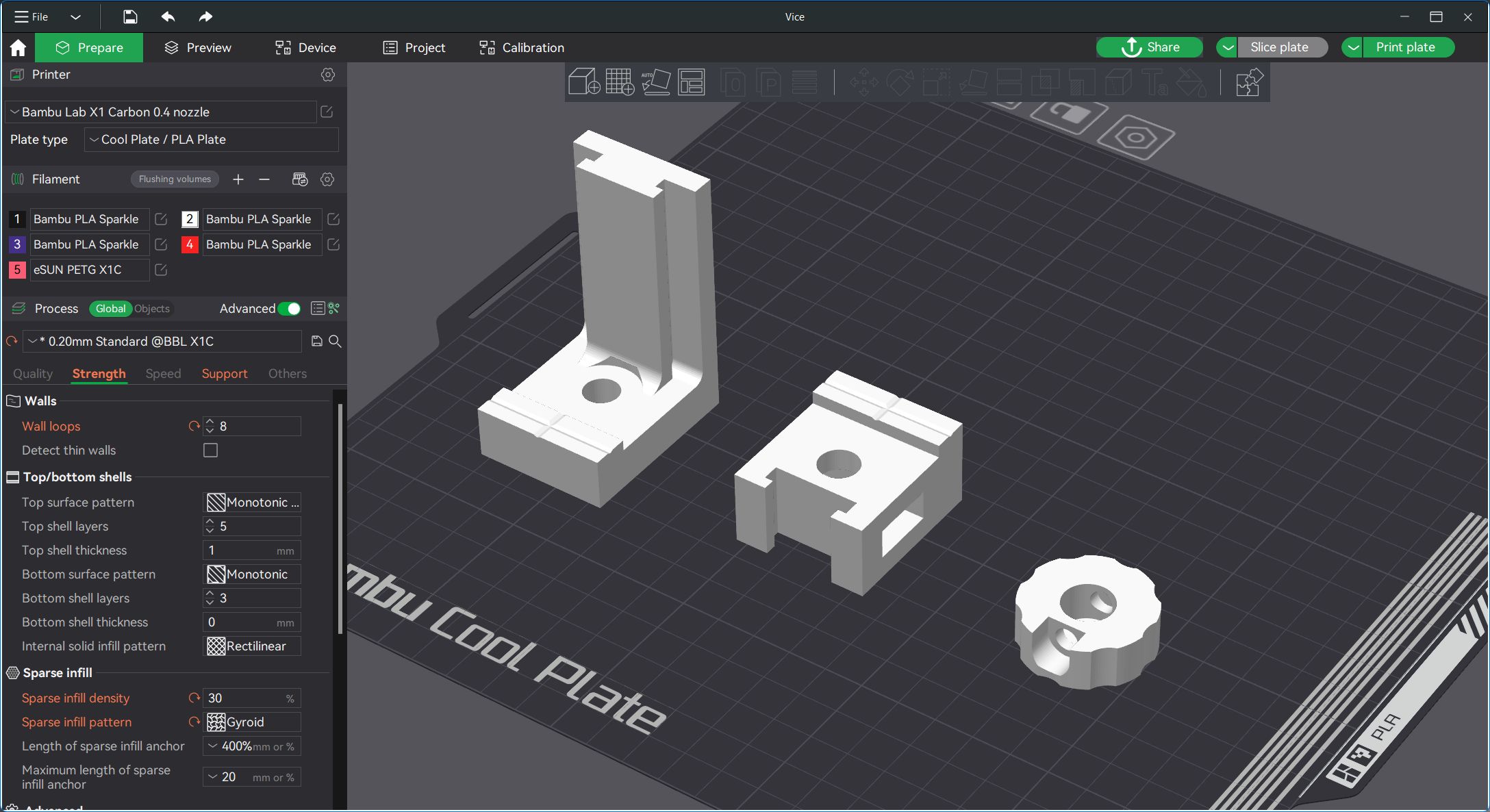Click the Flushing volumes button

pyautogui.click(x=175, y=179)
